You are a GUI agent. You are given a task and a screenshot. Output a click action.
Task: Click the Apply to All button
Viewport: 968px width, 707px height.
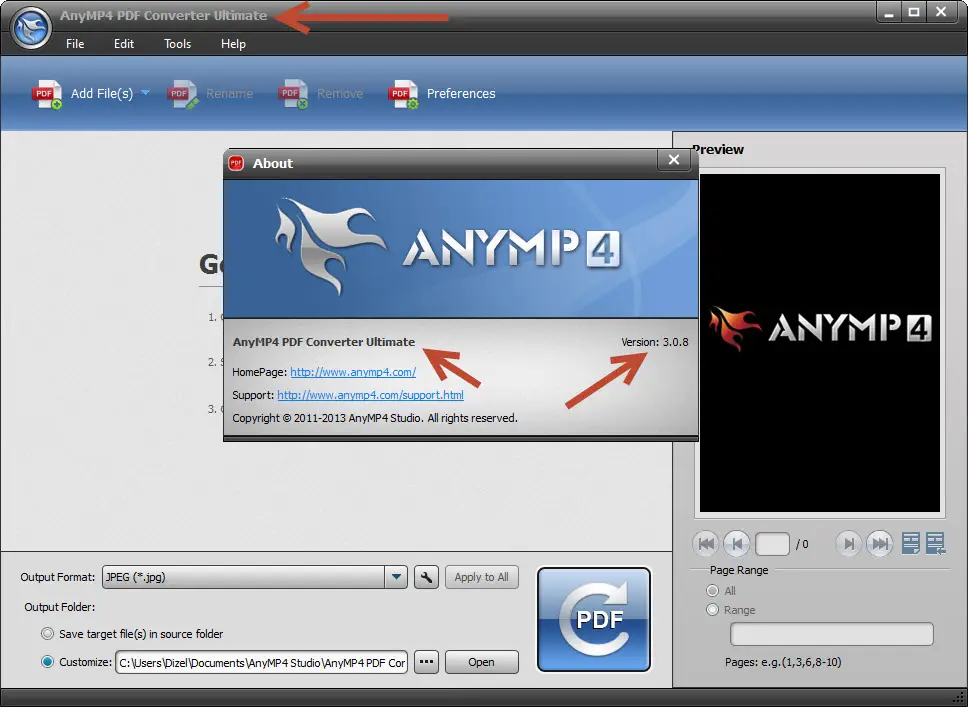click(482, 577)
